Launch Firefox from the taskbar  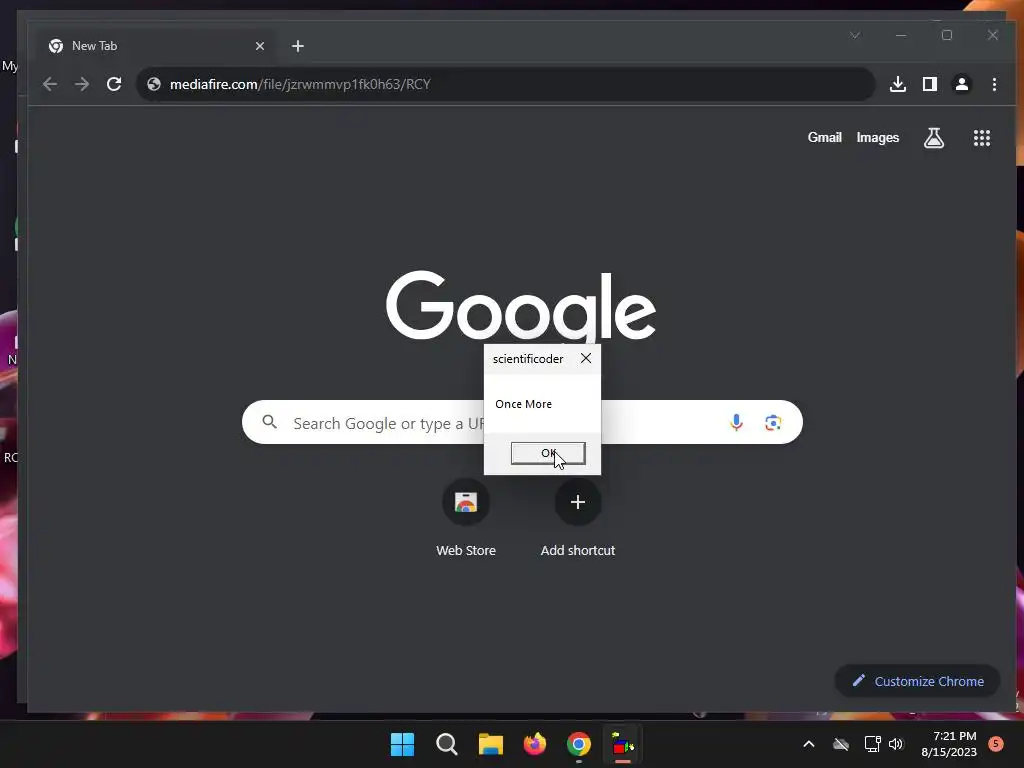pos(535,744)
